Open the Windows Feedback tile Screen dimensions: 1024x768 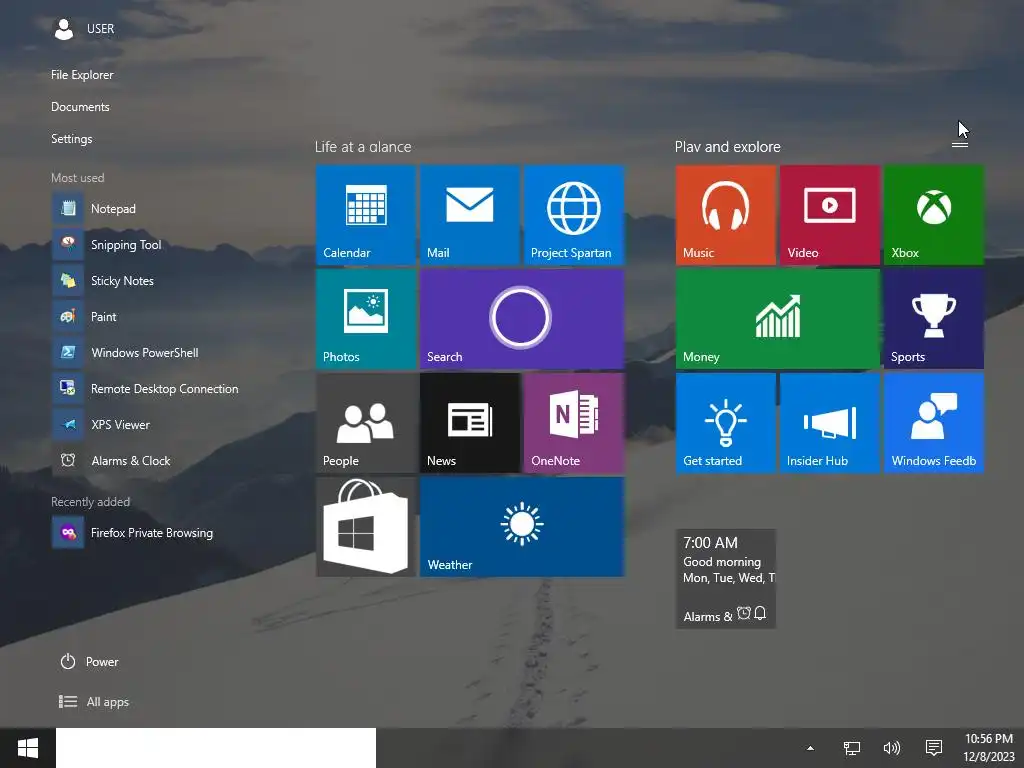coord(934,423)
